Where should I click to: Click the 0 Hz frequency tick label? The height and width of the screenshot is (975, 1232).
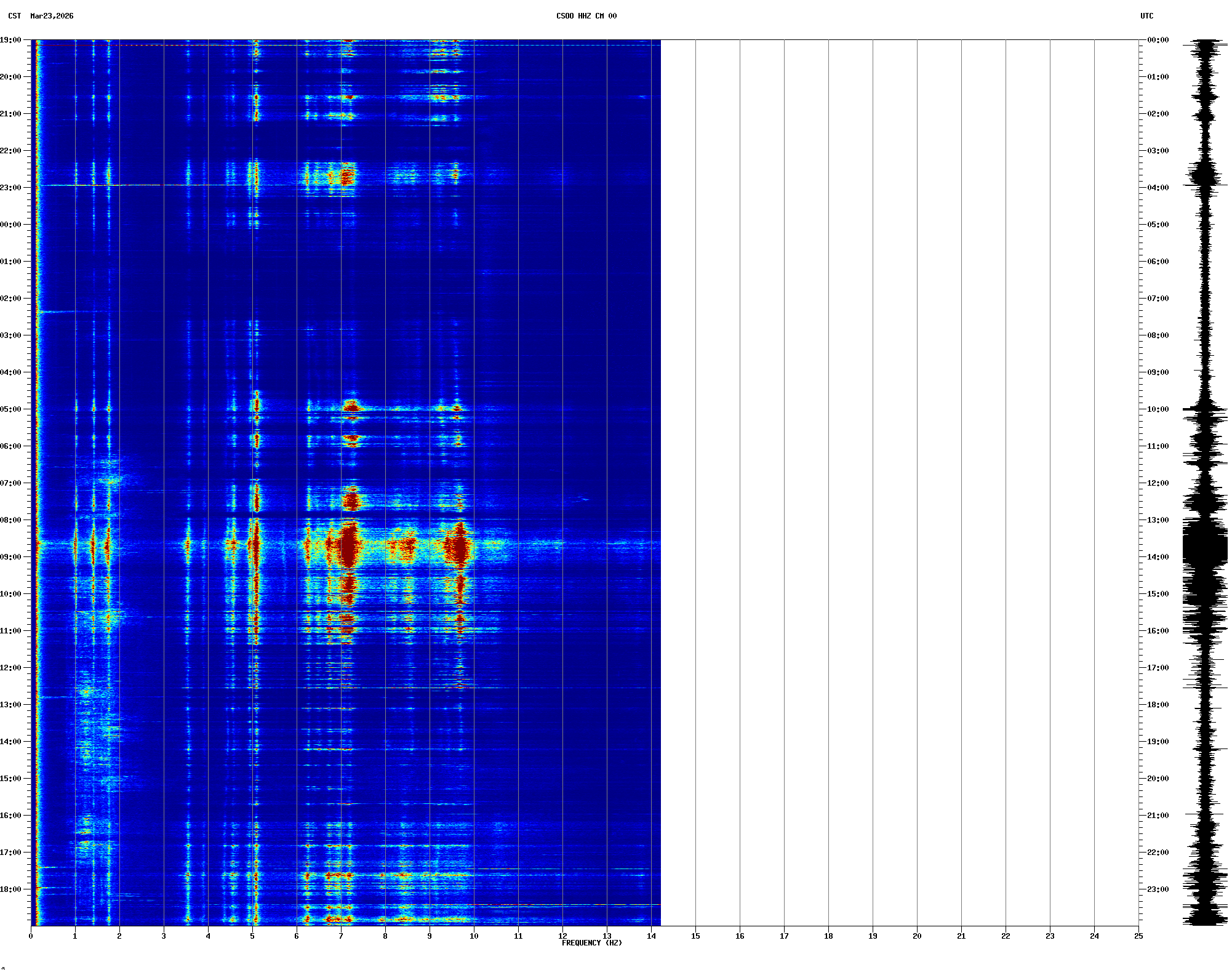31,936
